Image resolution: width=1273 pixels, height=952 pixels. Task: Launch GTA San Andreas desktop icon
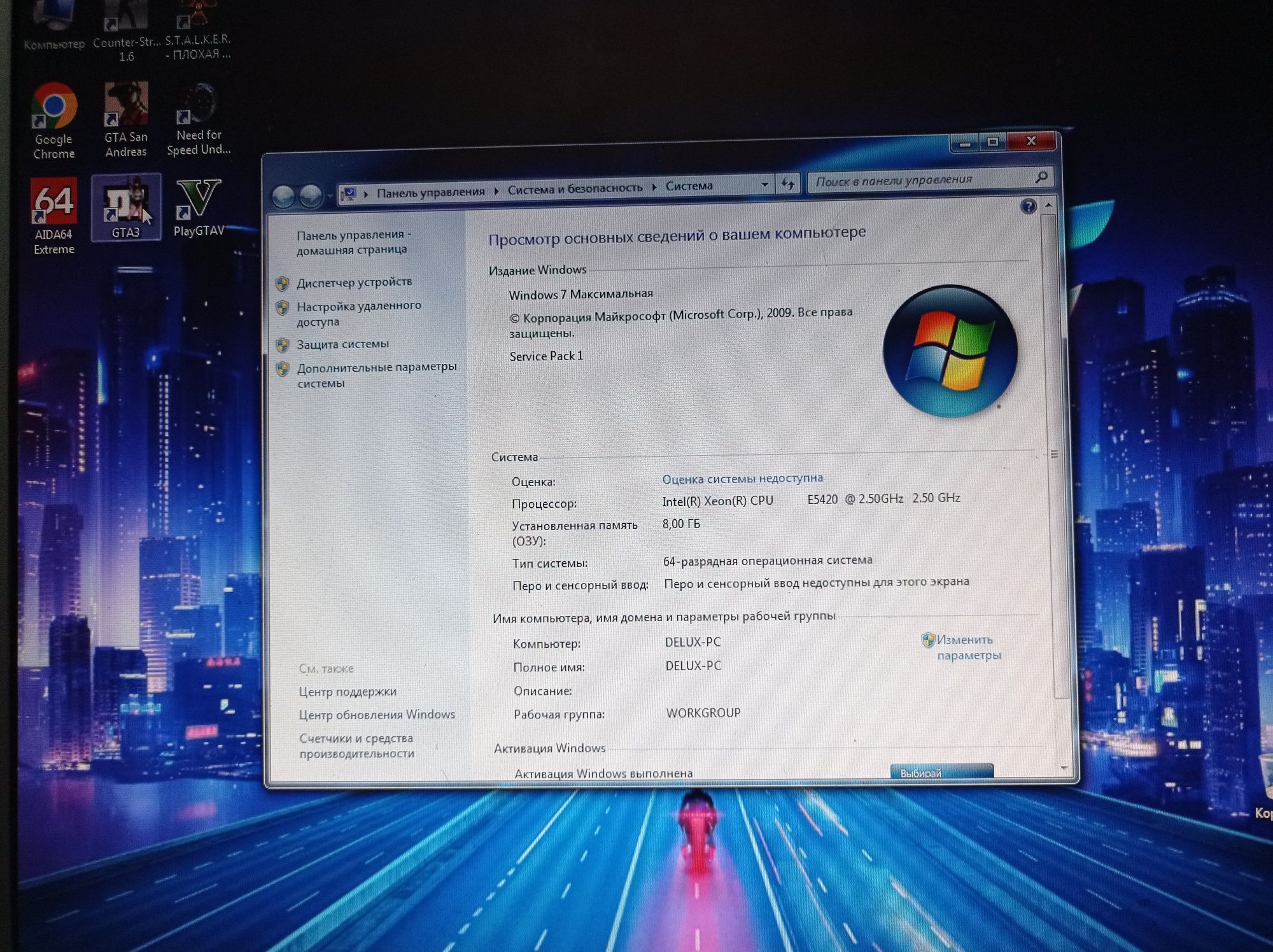click(126, 120)
